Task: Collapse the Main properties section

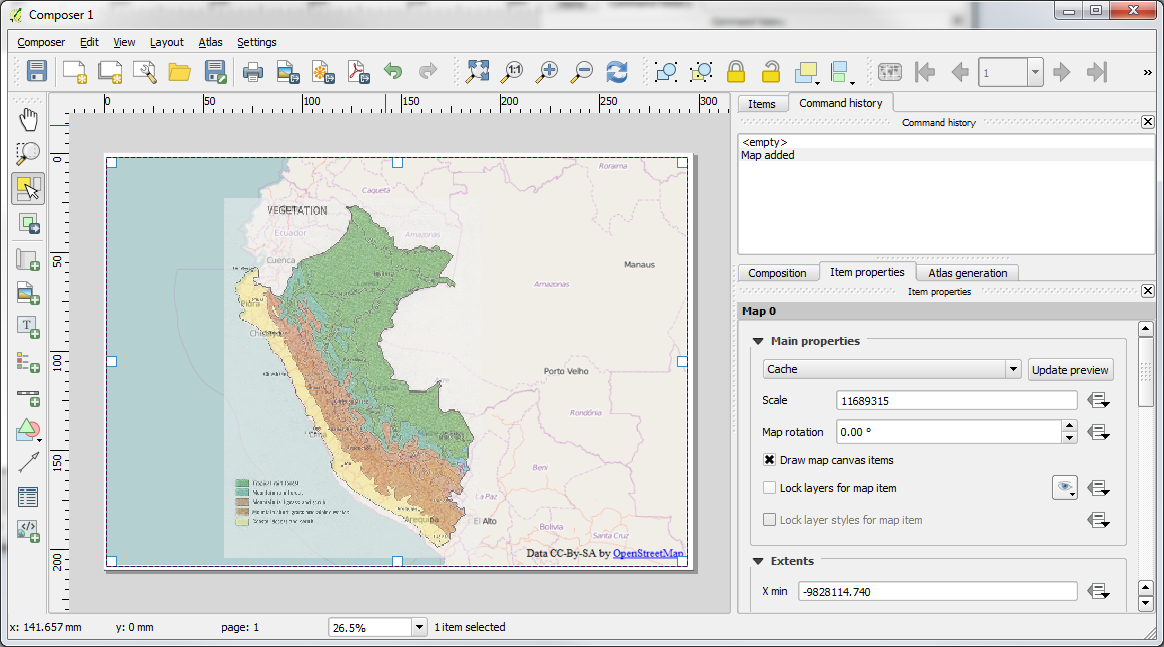Action: [758, 341]
